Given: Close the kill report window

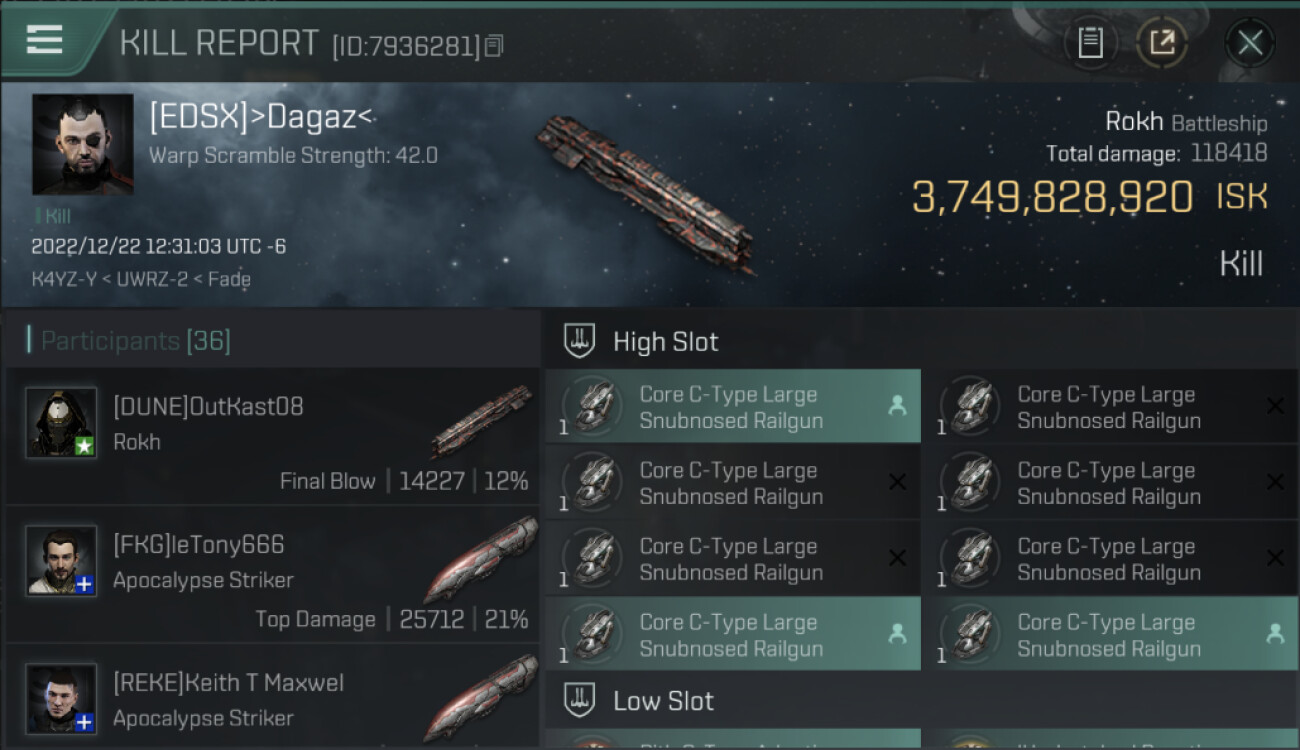Looking at the screenshot, I should pos(1249,43).
